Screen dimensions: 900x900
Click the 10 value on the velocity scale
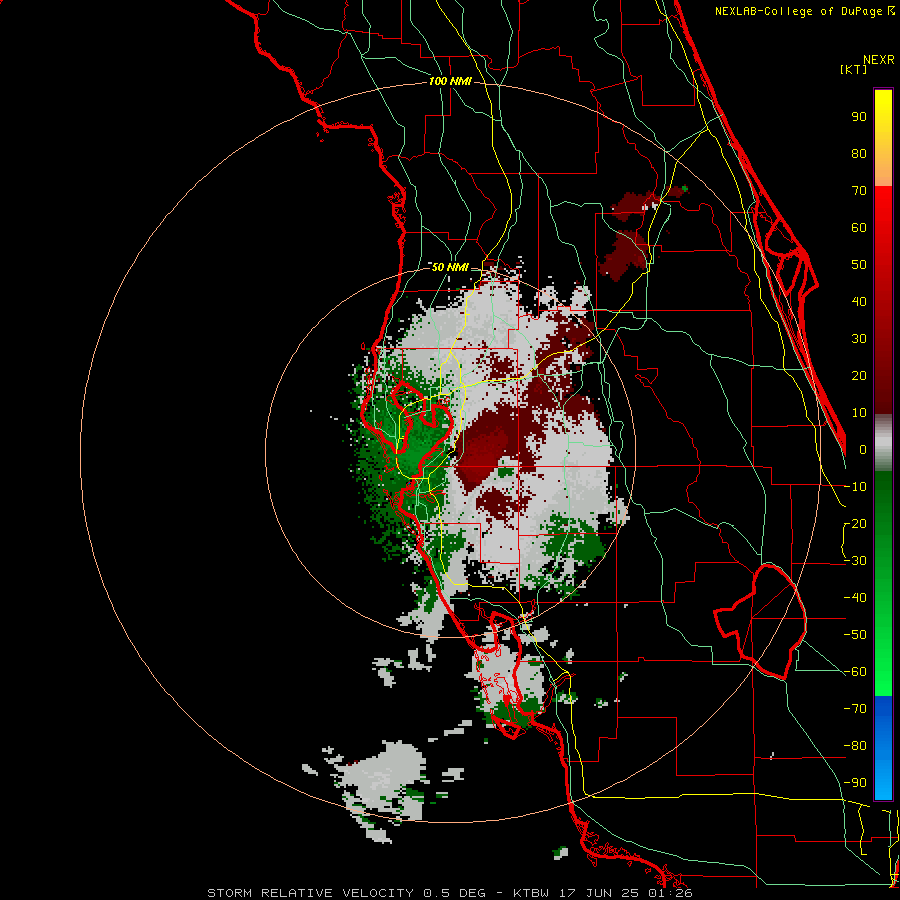click(859, 413)
